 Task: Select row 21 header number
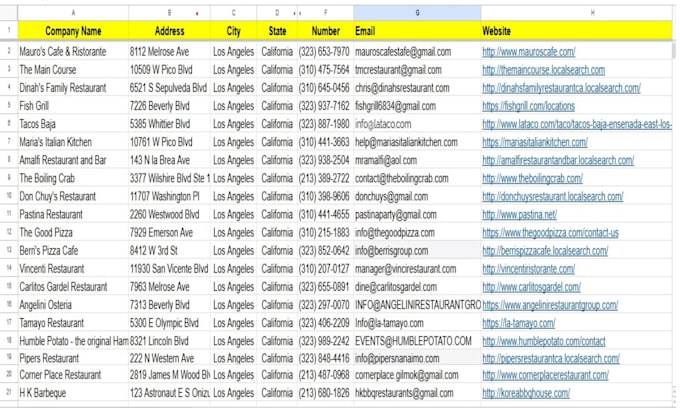coord(9,392)
